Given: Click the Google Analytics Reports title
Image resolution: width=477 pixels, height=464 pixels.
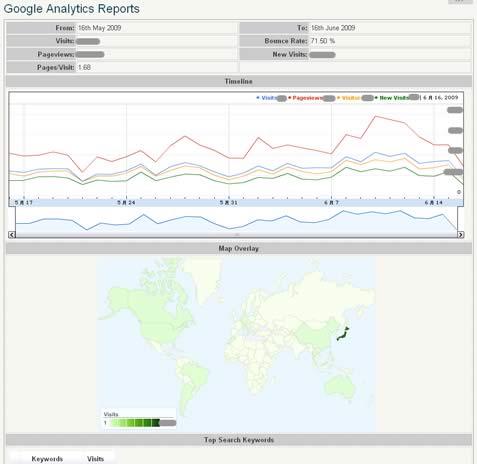Looking at the screenshot, I should click(x=71, y=9).
